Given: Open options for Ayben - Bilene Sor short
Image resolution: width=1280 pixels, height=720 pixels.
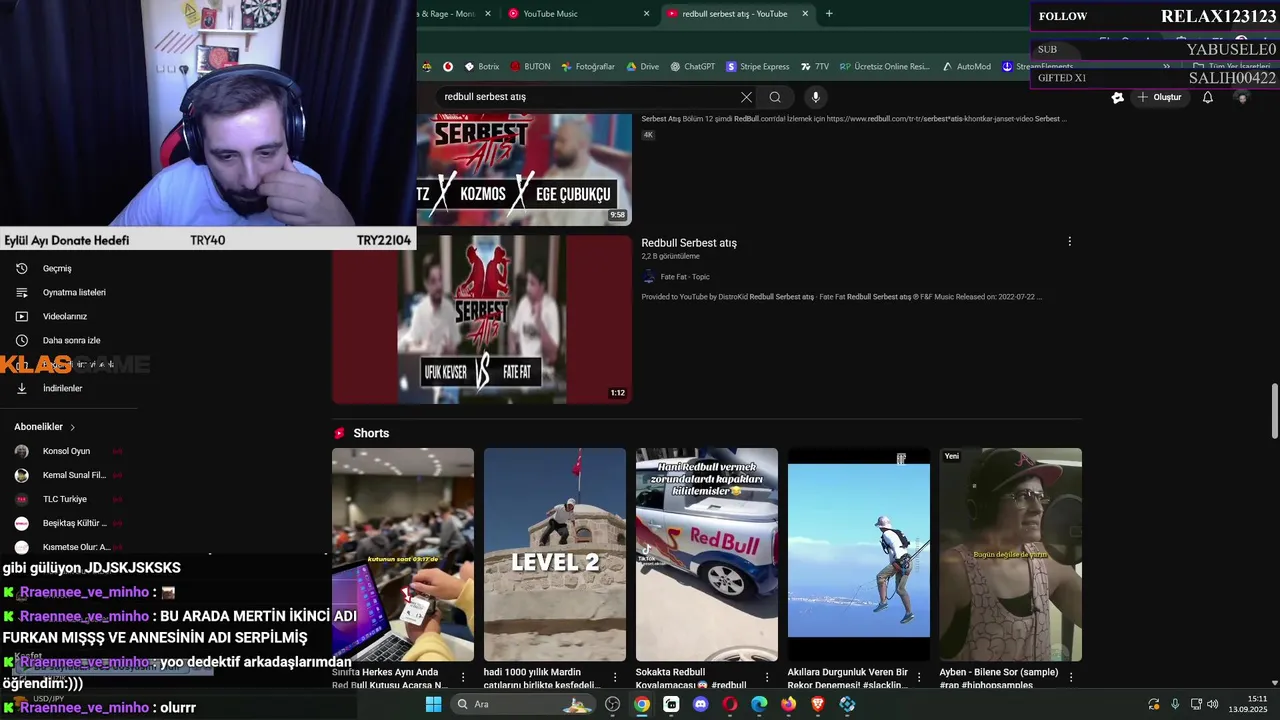Looking at the screenshot, I should tap(1071, 677).
